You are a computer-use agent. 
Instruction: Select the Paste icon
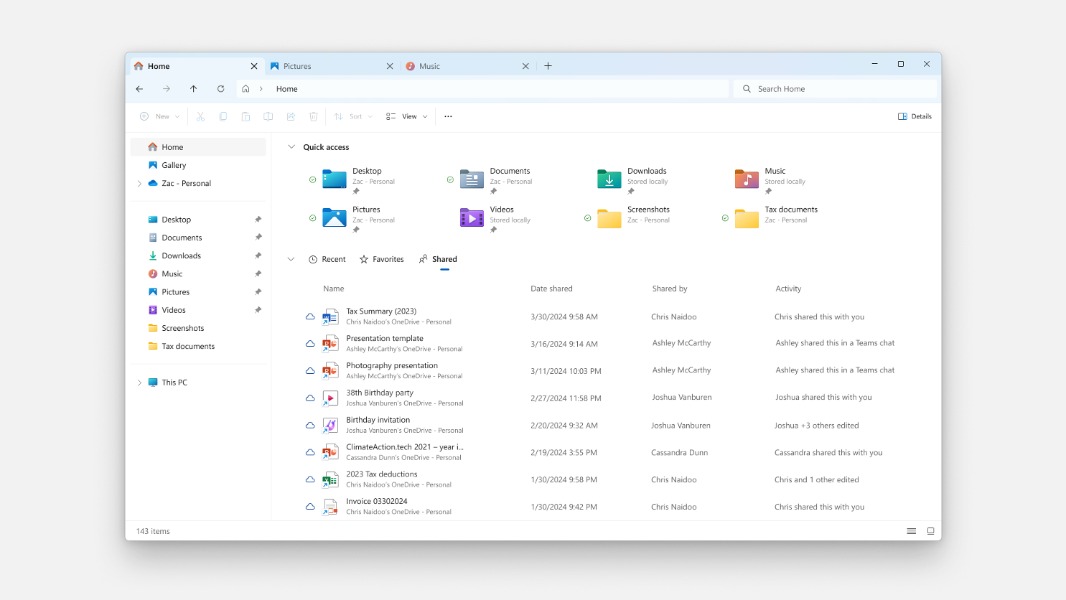[x=245, y=116]
